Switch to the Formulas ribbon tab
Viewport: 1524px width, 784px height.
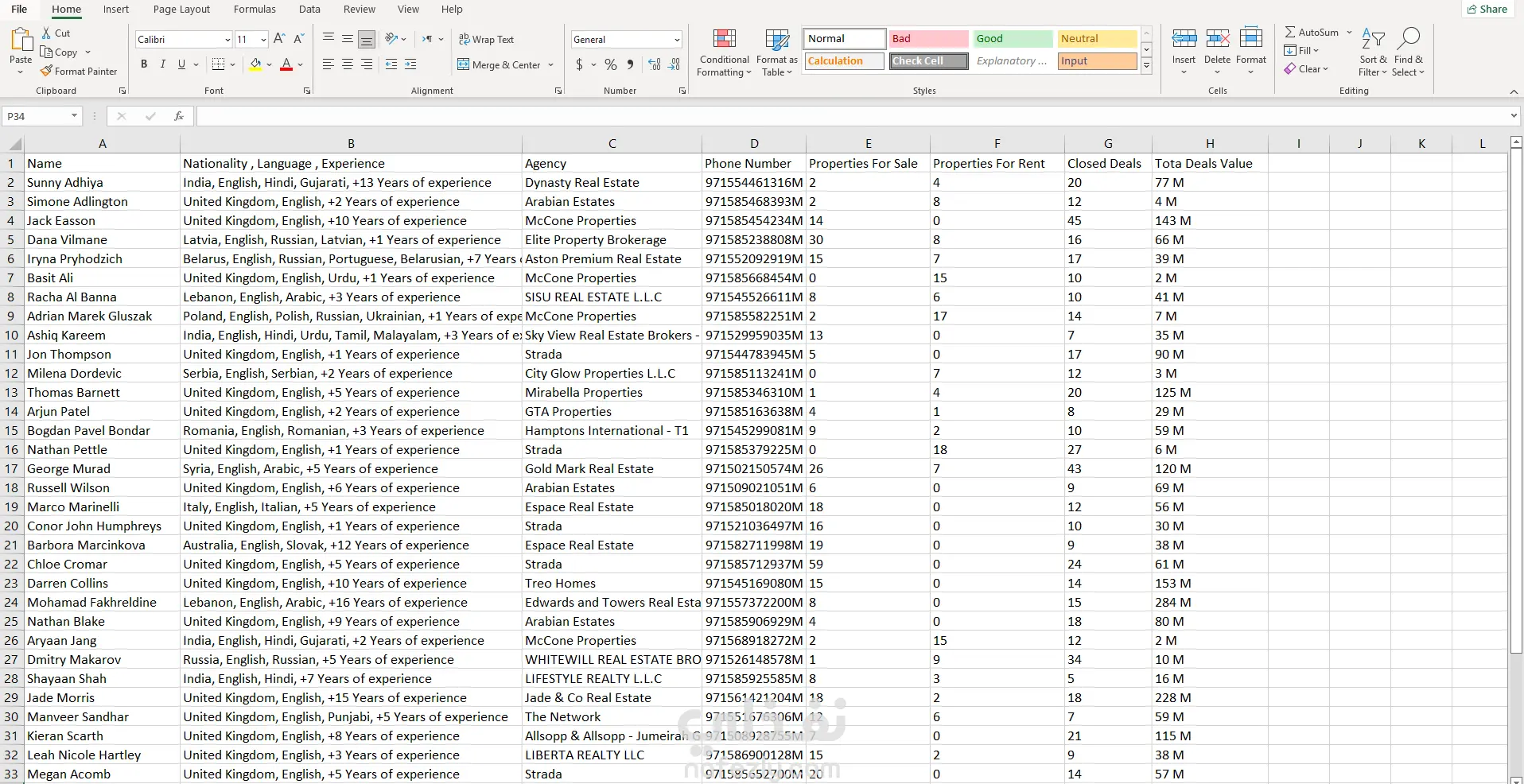255,10
